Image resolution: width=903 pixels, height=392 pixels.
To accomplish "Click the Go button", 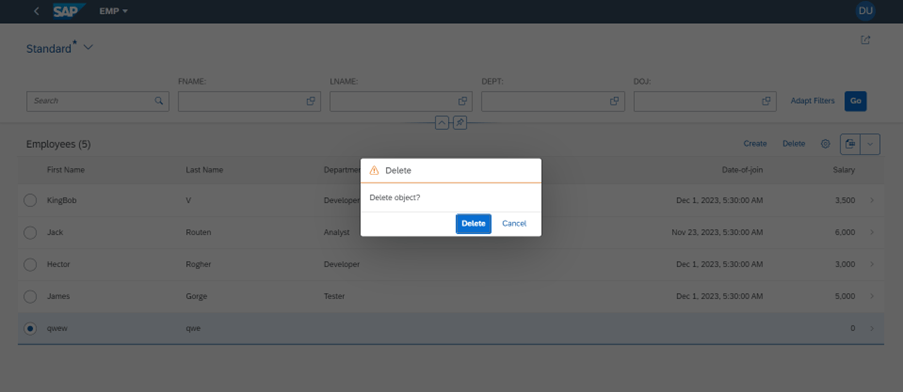I will pyautogui.click(x=855, y=101).
